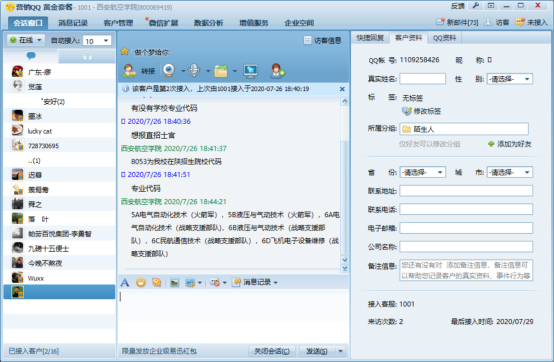Take a screenshot with scissors icon

(190, 283)
